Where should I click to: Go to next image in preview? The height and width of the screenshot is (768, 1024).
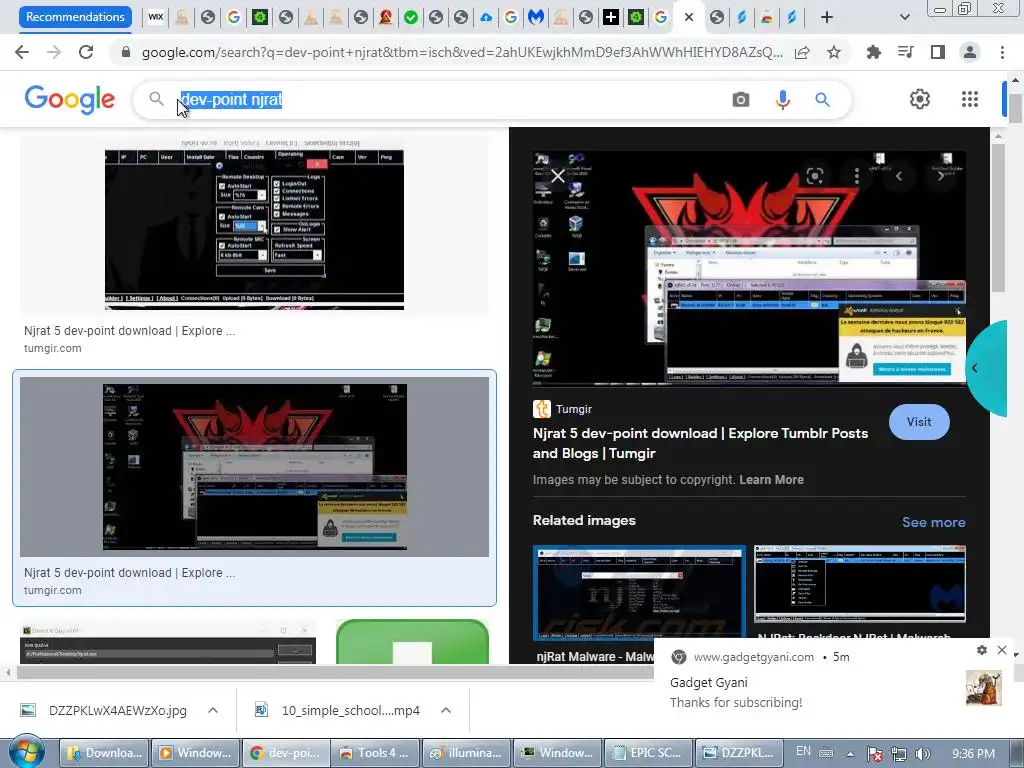[x=941, y=176]
